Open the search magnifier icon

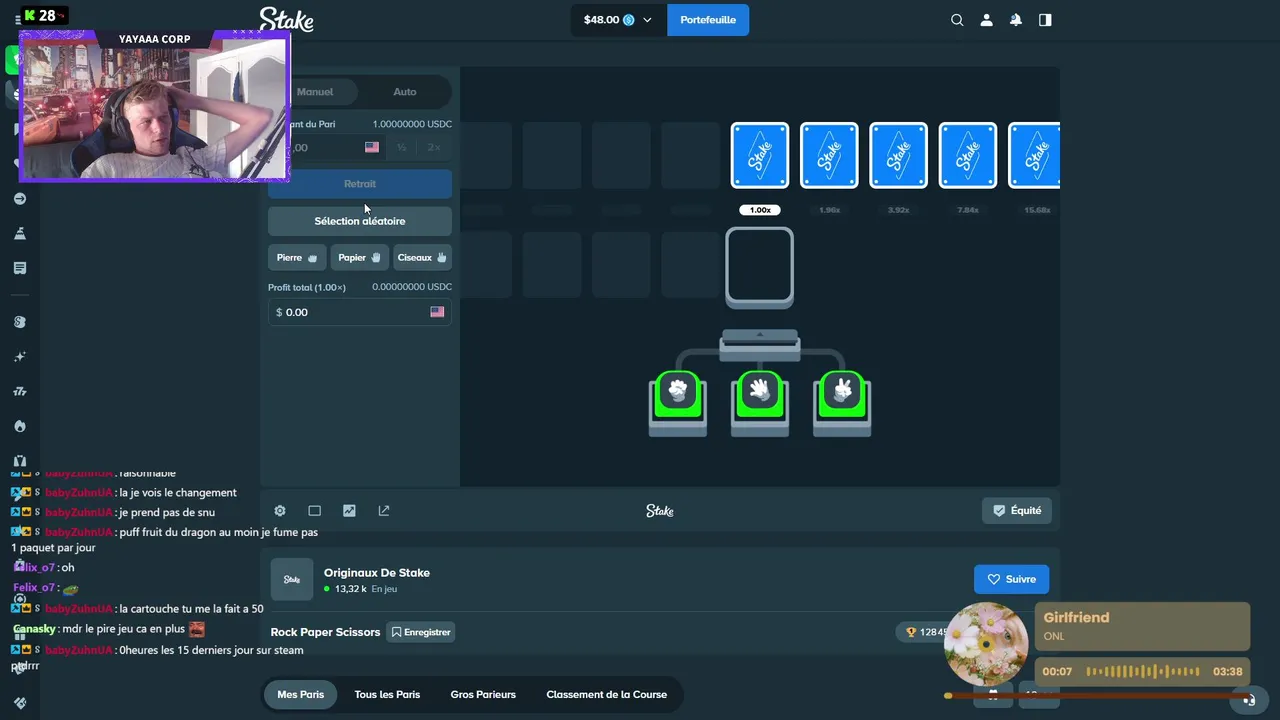coord(957,20)
